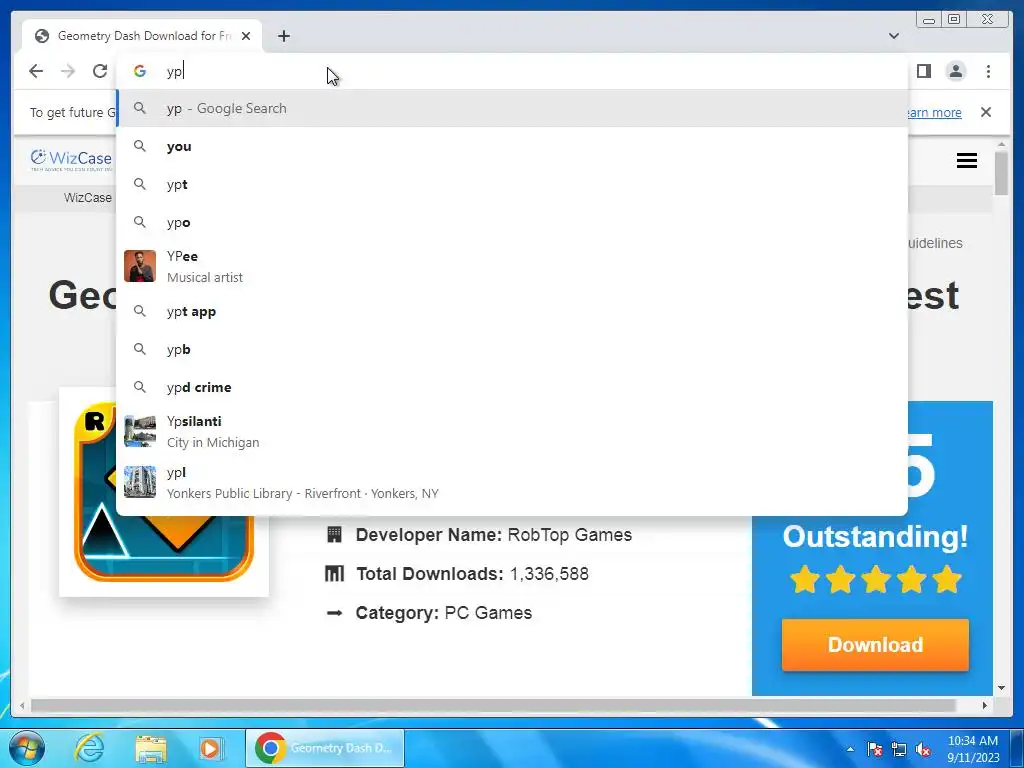The width and height of the screenshot is (1024, 768).
Task: Click the YPee artist thumbnail
Action: [140, 266]
